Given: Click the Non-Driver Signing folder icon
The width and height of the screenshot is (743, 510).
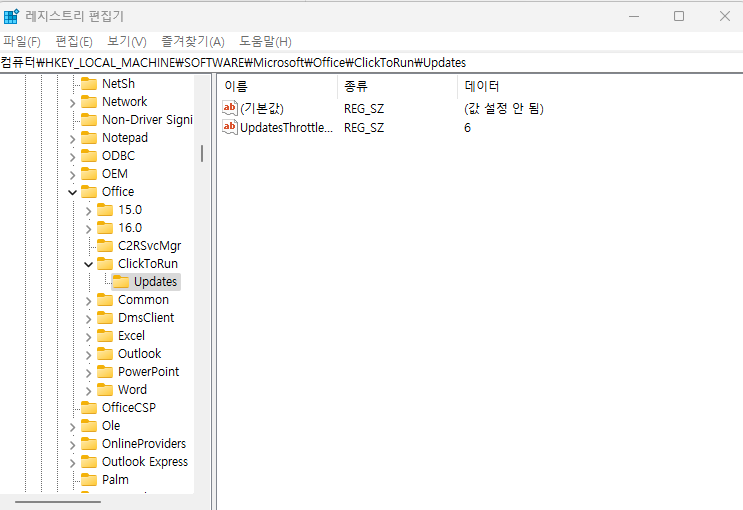Looking at the screenshot, I should tap(89, 120).
